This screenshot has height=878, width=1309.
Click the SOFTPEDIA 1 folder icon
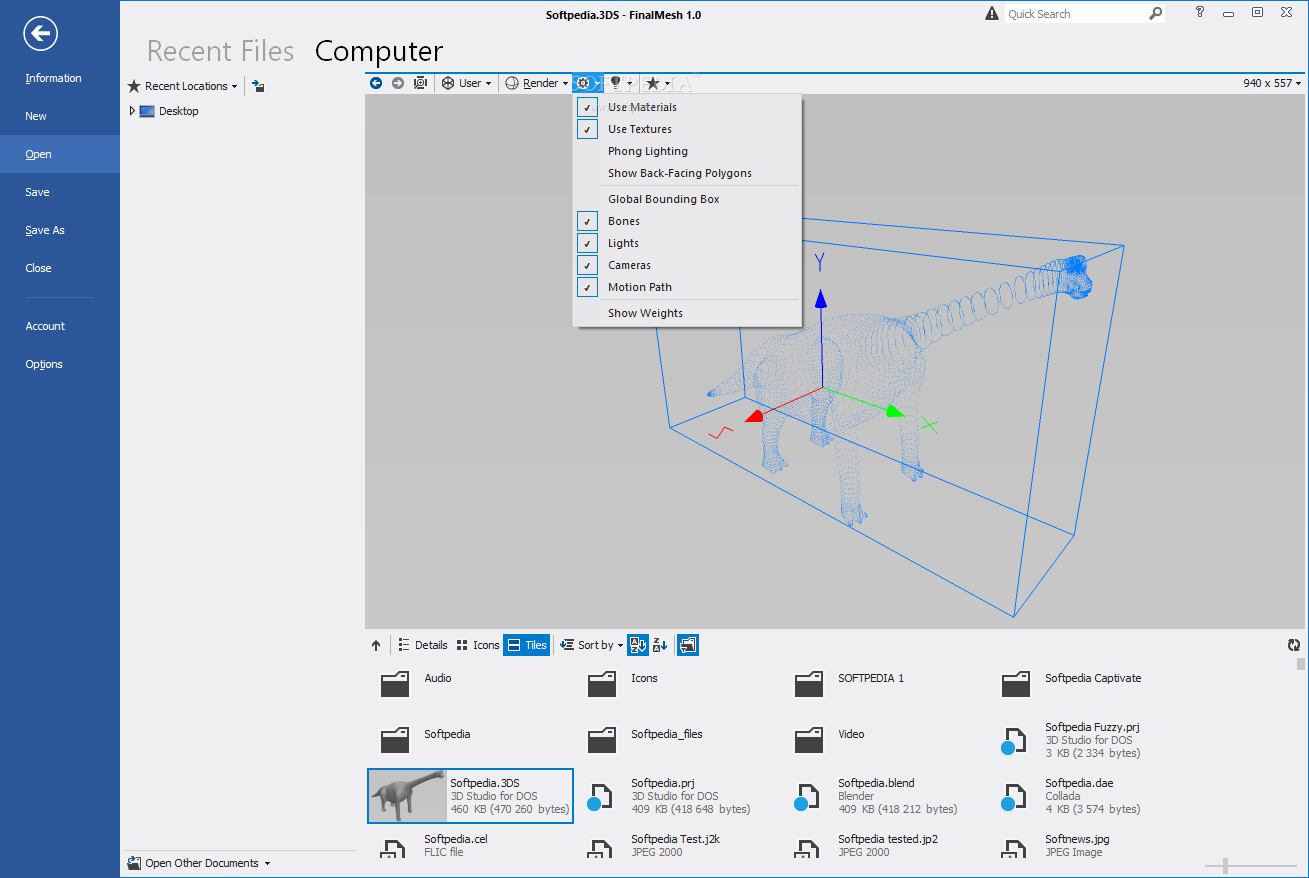click(x=809, y=684)
